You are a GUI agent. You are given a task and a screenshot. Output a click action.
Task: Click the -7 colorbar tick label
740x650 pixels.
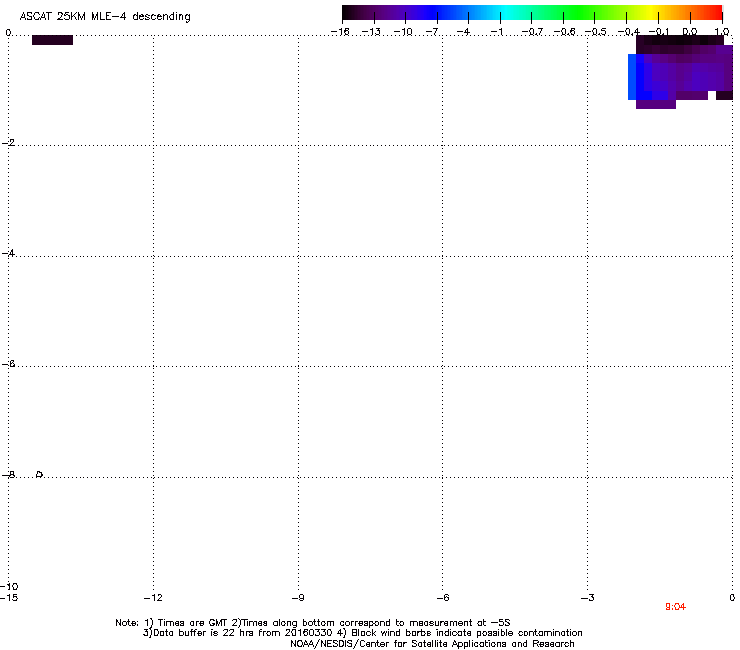coord(432,32)
